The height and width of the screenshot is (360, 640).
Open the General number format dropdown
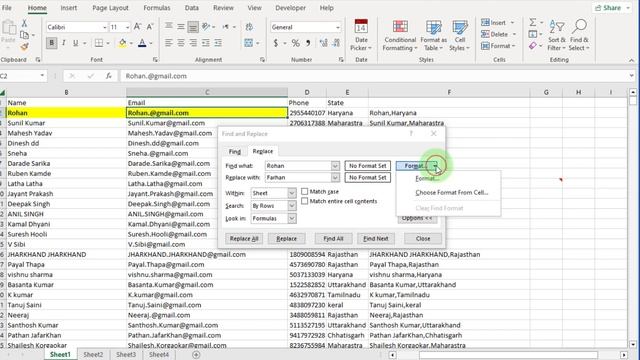click(x=338, y=27)
